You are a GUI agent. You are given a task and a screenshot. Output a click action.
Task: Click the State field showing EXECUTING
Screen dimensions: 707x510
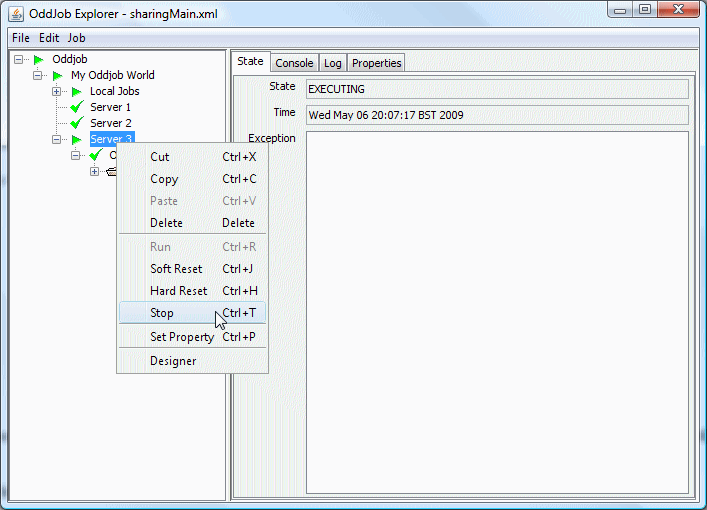(x=496, y=89)
